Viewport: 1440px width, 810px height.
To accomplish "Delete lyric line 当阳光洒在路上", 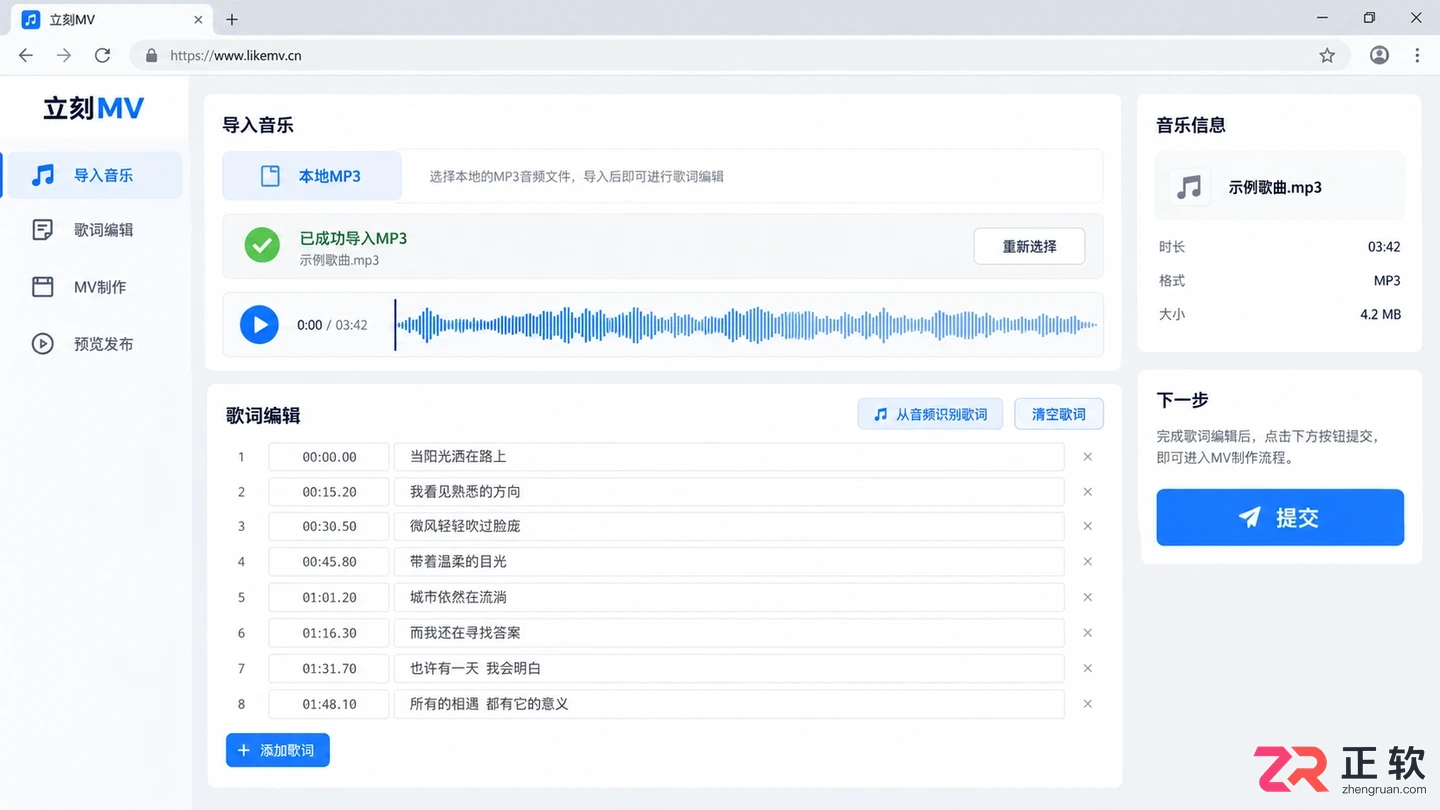I will pos(1088,457).
